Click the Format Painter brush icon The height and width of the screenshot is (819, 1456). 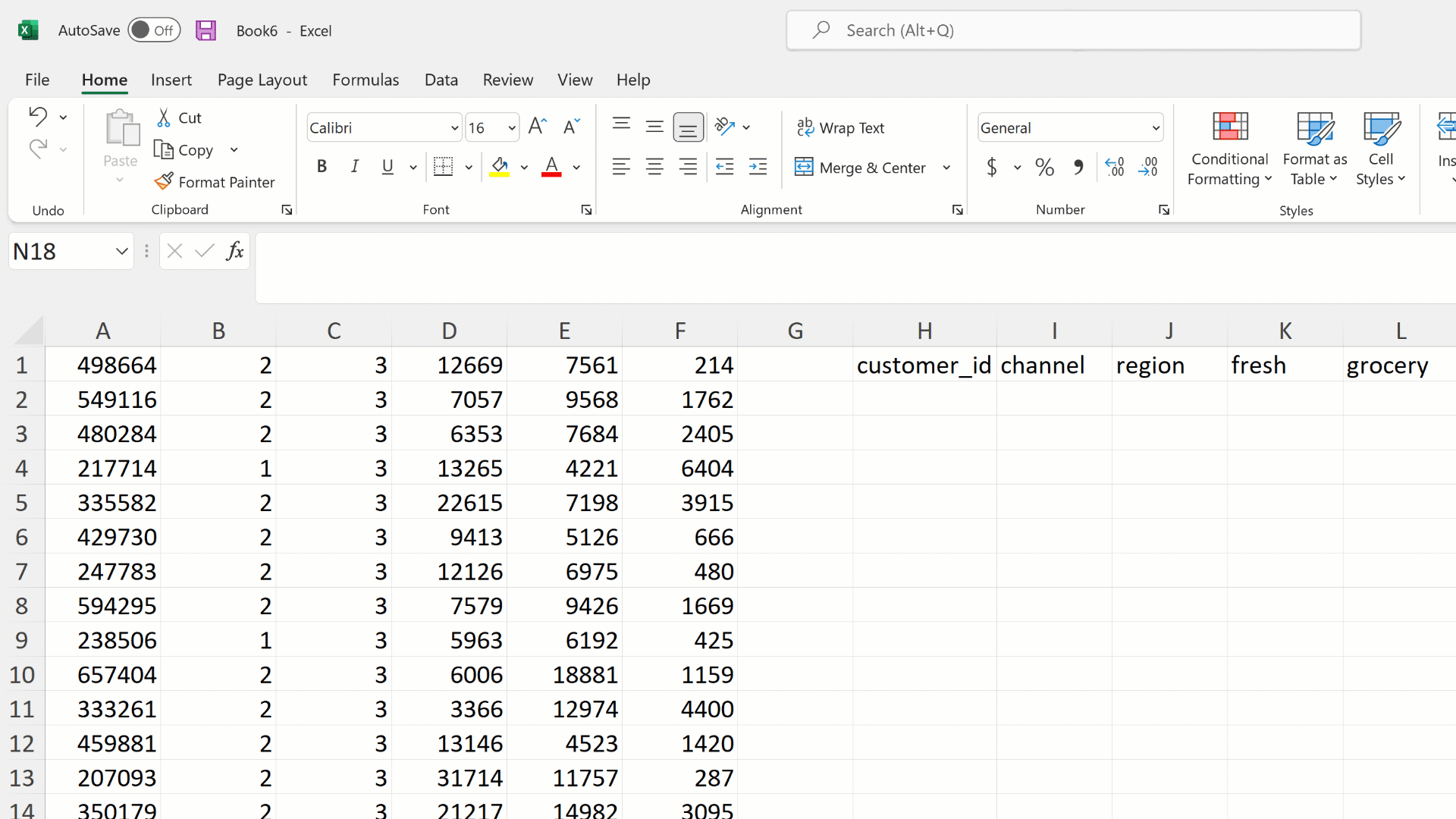point(164,182)
